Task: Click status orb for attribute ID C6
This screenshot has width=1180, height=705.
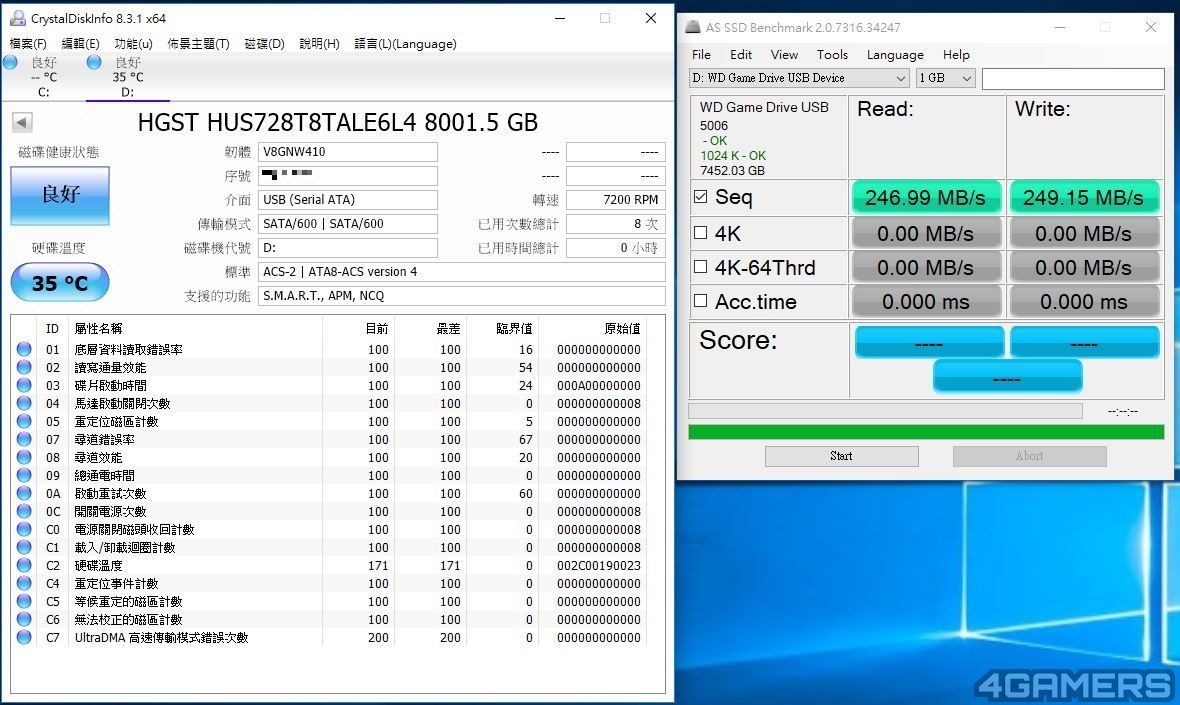Action: pyautogui.click(x=24, y=619)
